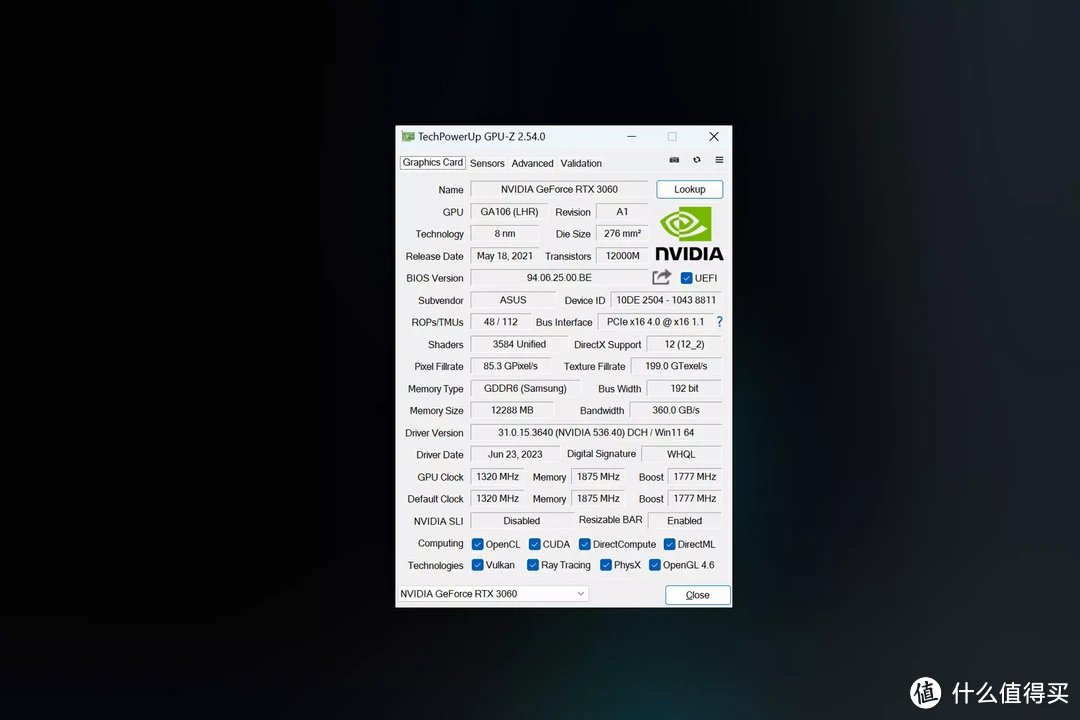Click the Memory Size field 12288 MB
1080x720 pixels.
[512, 410]
